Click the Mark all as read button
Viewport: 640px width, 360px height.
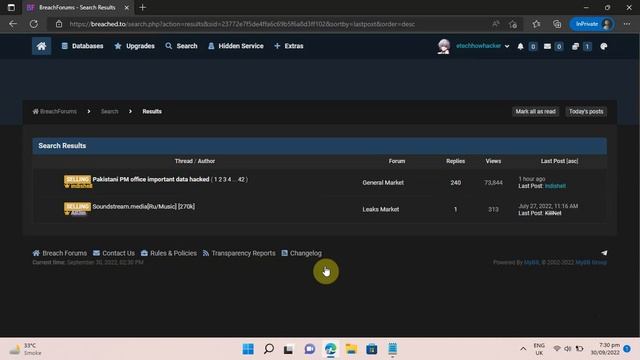click(x=535, y=111)
